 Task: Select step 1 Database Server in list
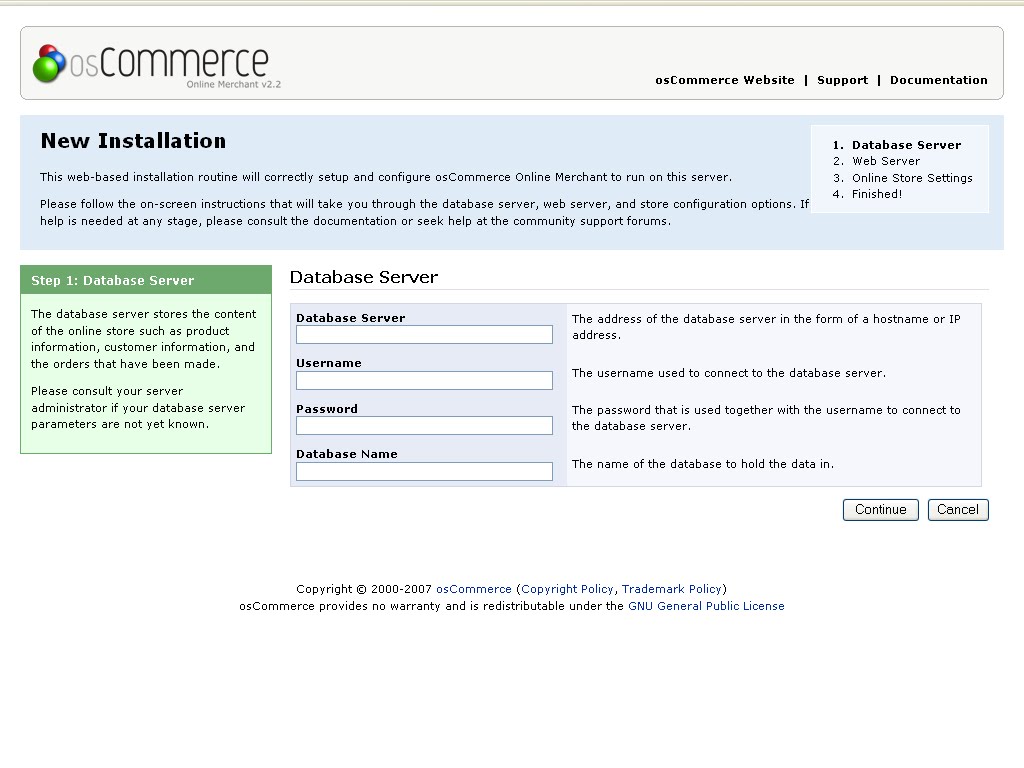coord(906,145)
